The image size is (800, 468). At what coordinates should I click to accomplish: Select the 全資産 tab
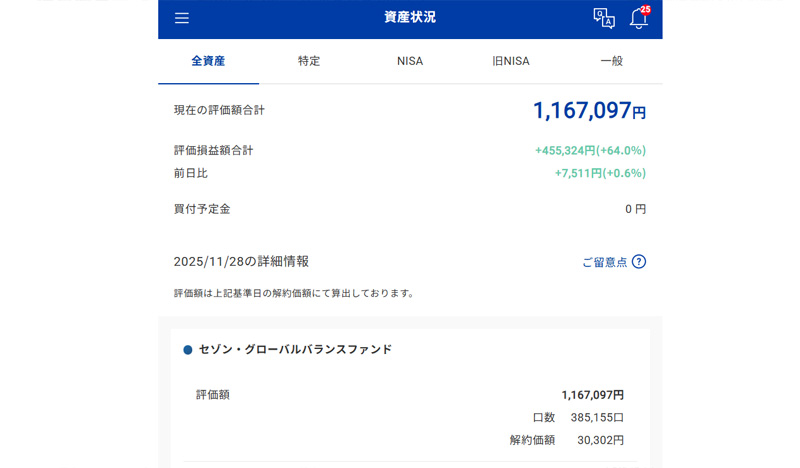208,61
